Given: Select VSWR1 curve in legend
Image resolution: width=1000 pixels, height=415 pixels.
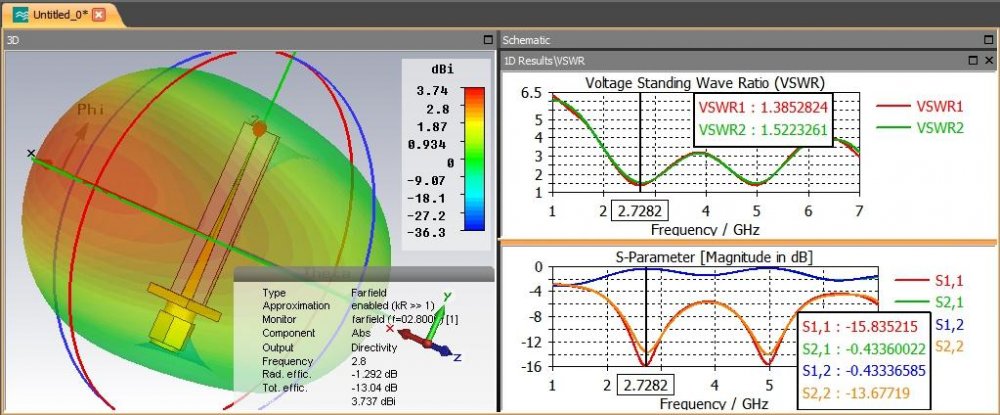Looking at the screenshot, I should [x=921, y=106].
